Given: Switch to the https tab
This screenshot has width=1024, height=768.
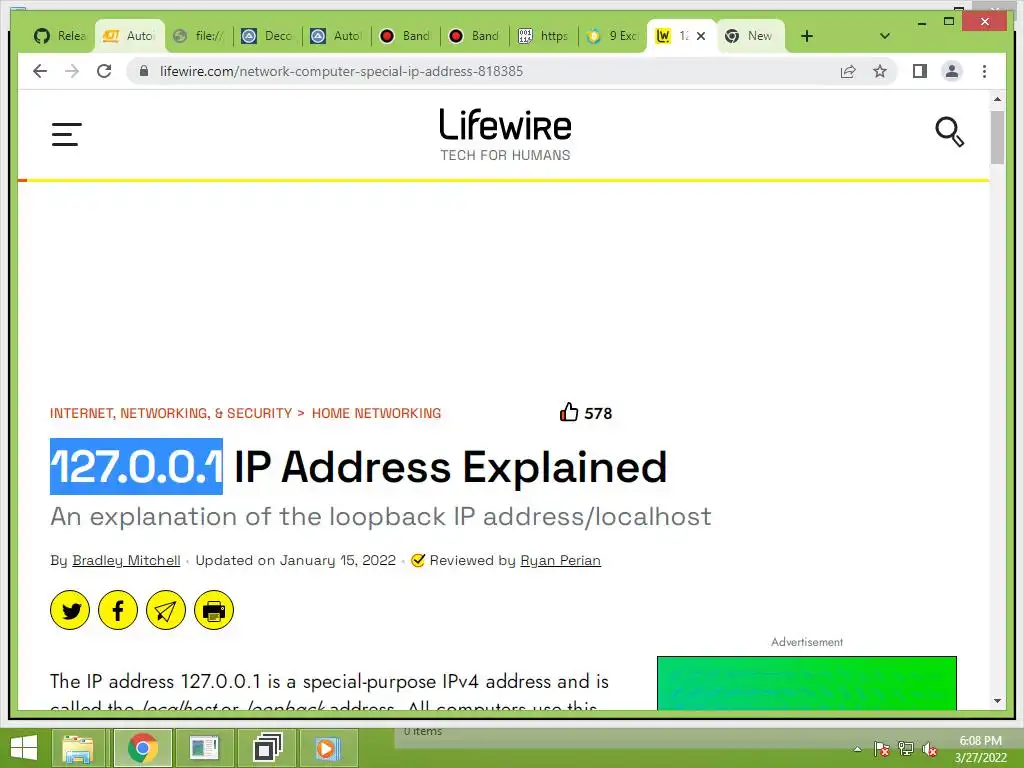Looking at the screenshot, I should click(545, 36).
